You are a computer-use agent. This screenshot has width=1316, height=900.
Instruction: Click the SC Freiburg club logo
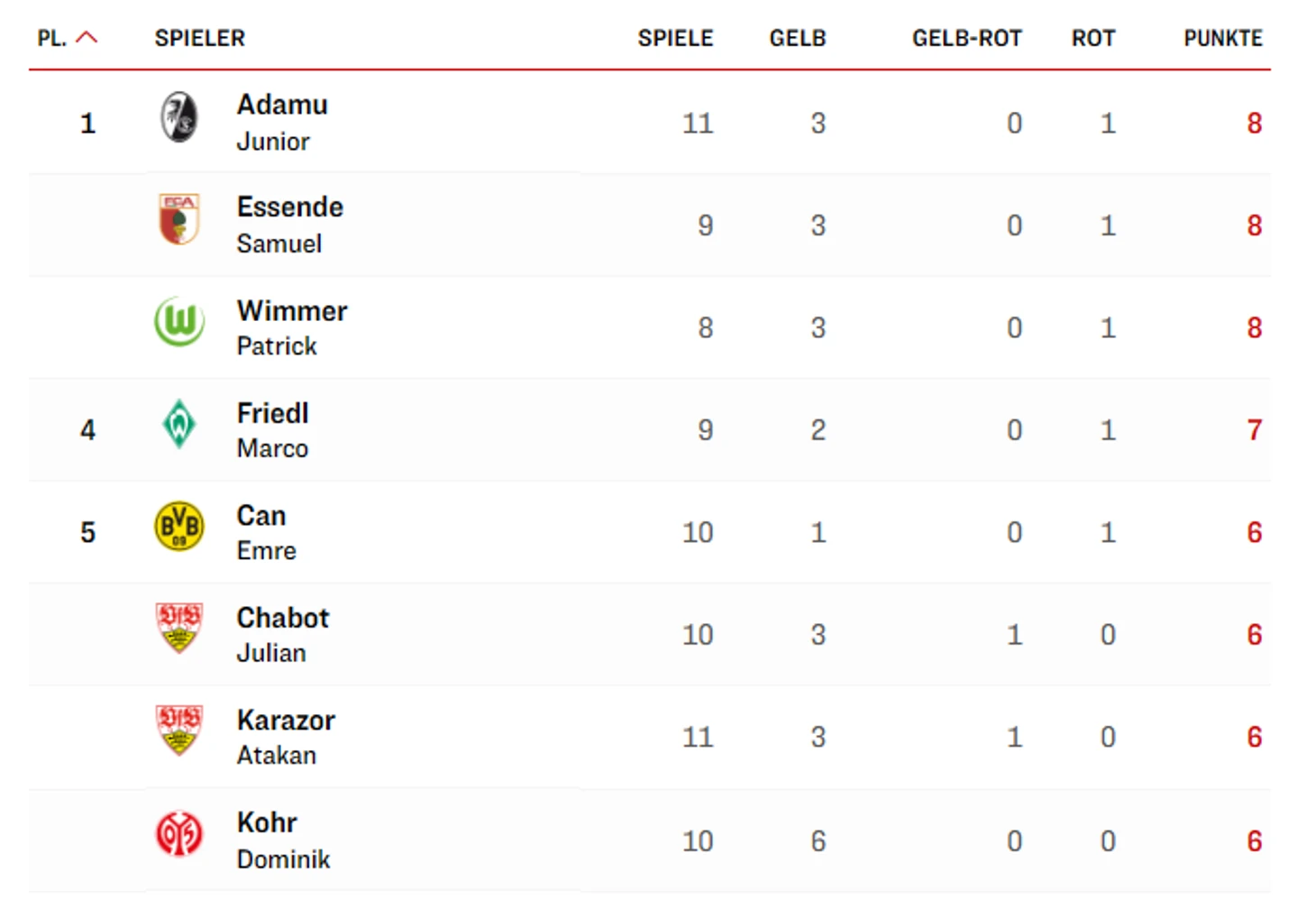tap(179, 117)
